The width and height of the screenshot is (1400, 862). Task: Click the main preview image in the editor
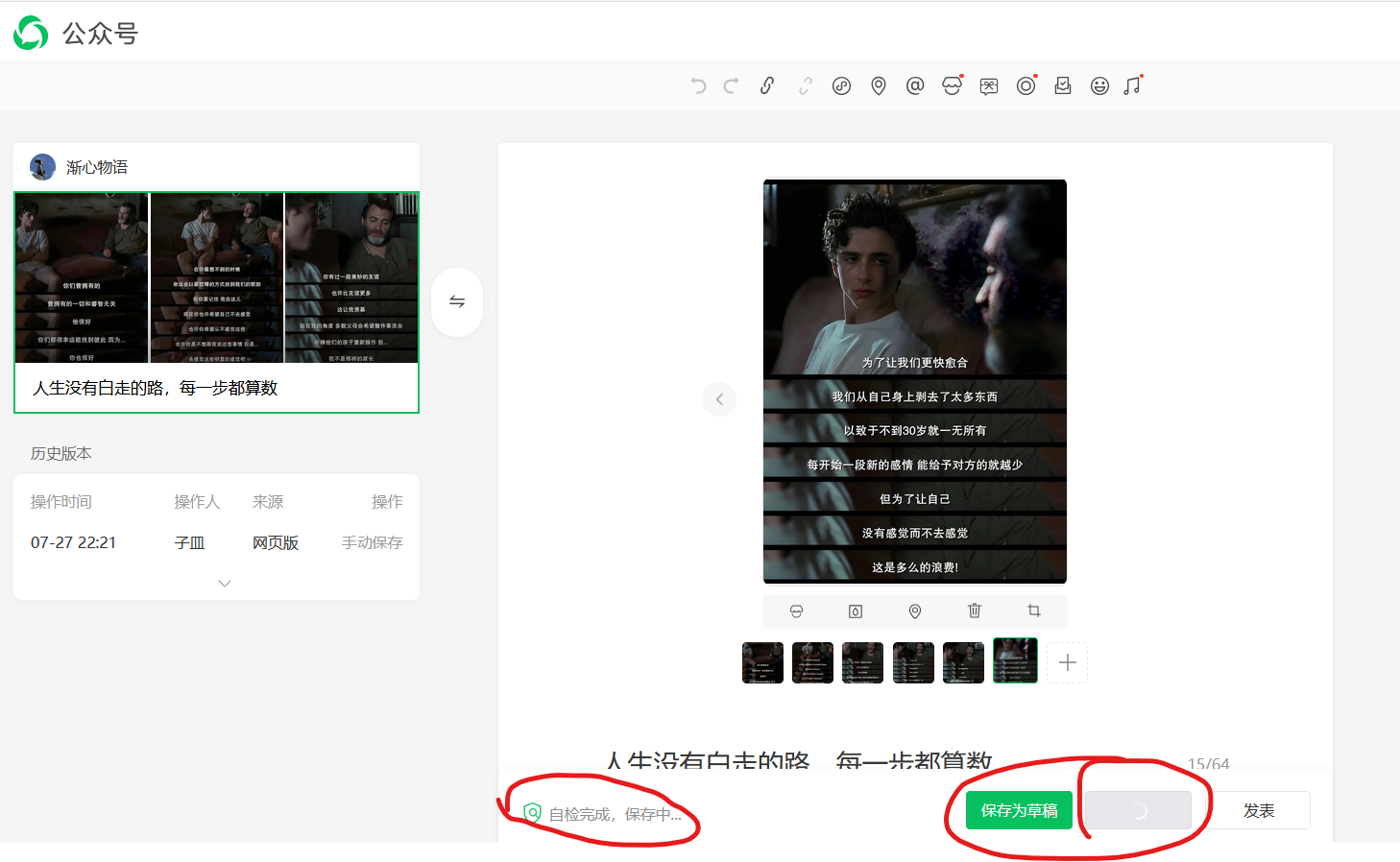915,381
